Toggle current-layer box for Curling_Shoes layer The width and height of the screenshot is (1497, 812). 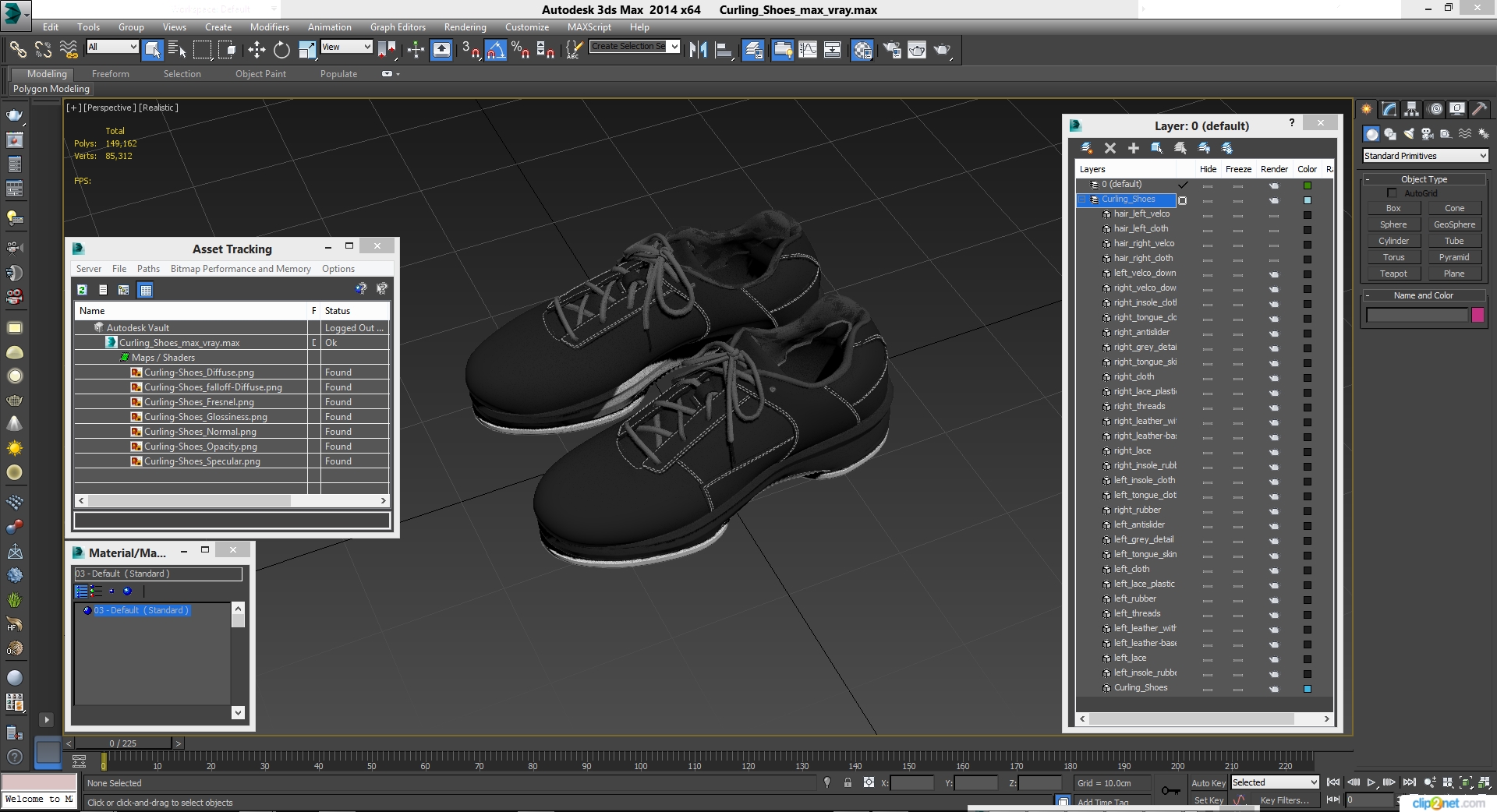coord(1182,200)
